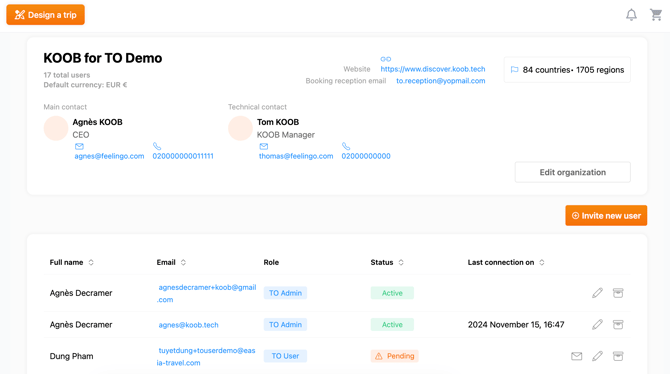Click the Design a trip button
670x374 pixels.
click(45, 15)
